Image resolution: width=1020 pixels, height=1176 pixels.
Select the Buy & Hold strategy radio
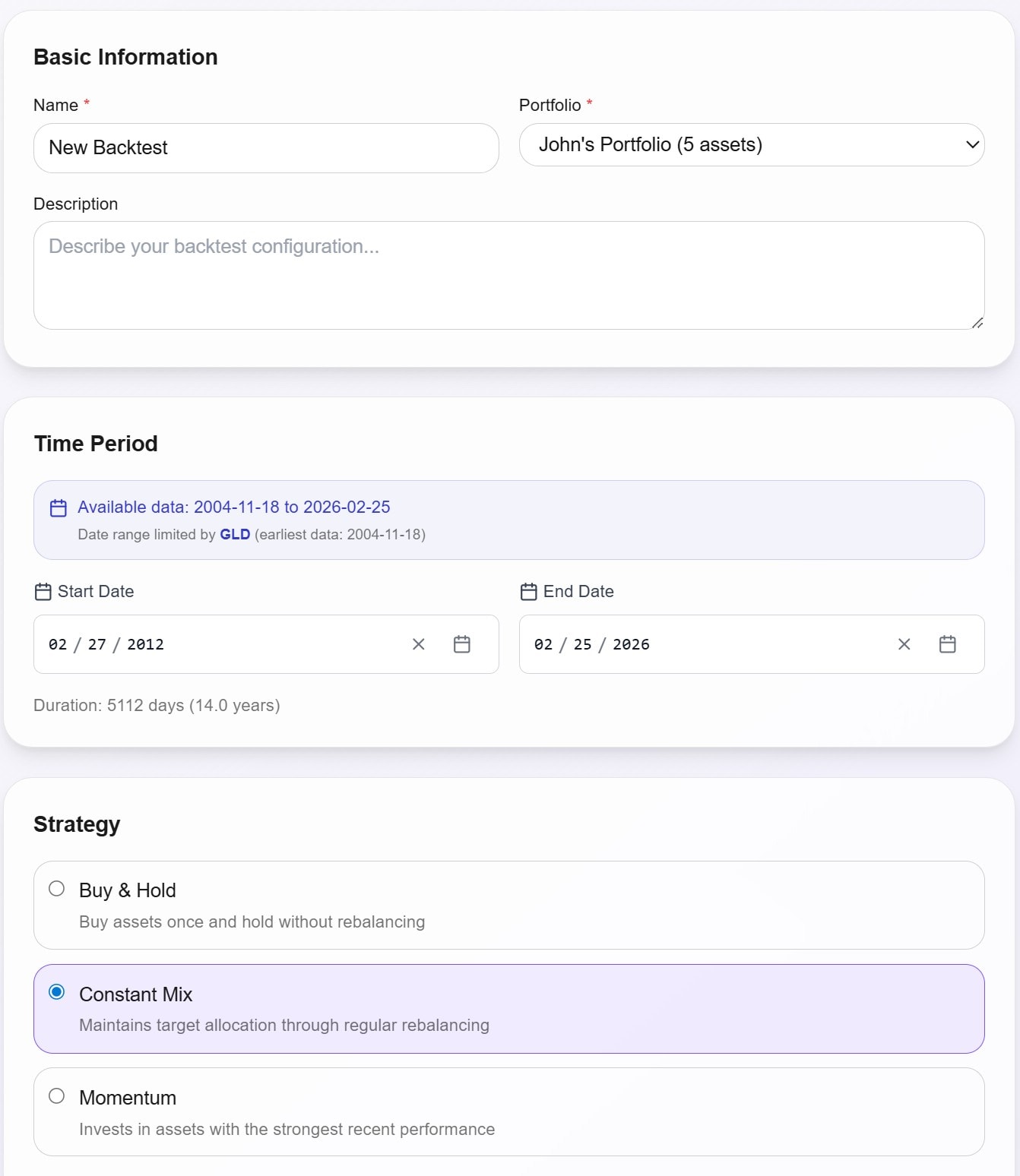[57, 889]
